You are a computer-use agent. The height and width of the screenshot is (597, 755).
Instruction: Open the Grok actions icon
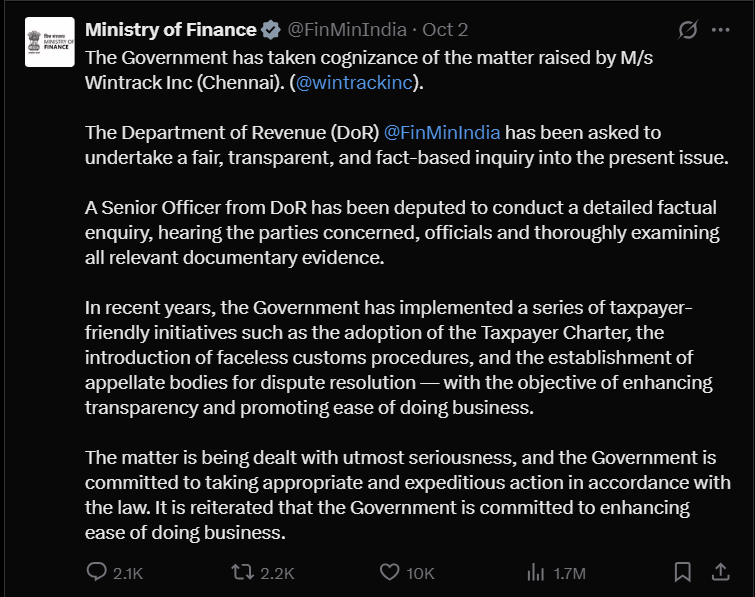point(688,30)
